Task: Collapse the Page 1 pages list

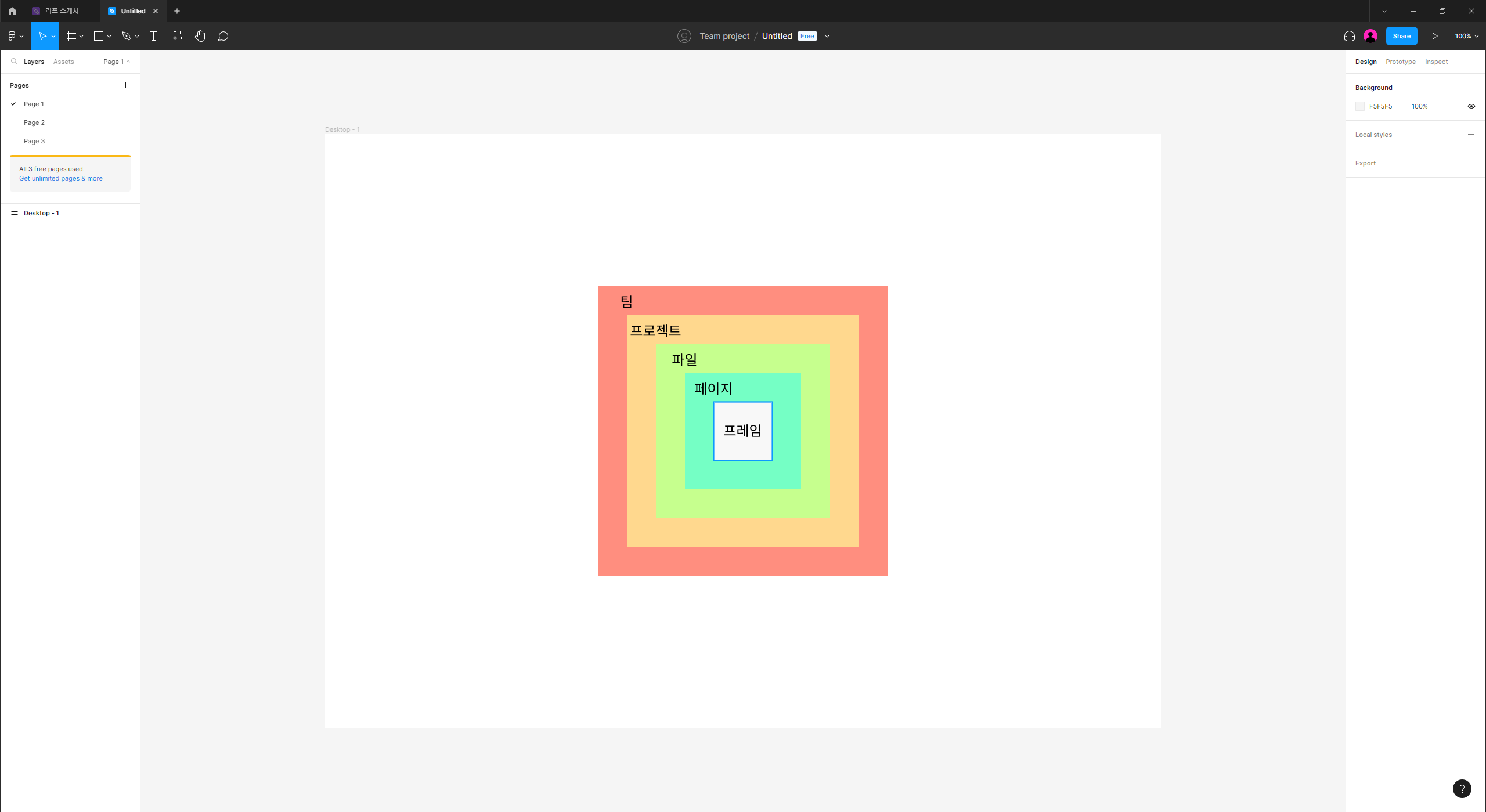Action: click(117, 62)
